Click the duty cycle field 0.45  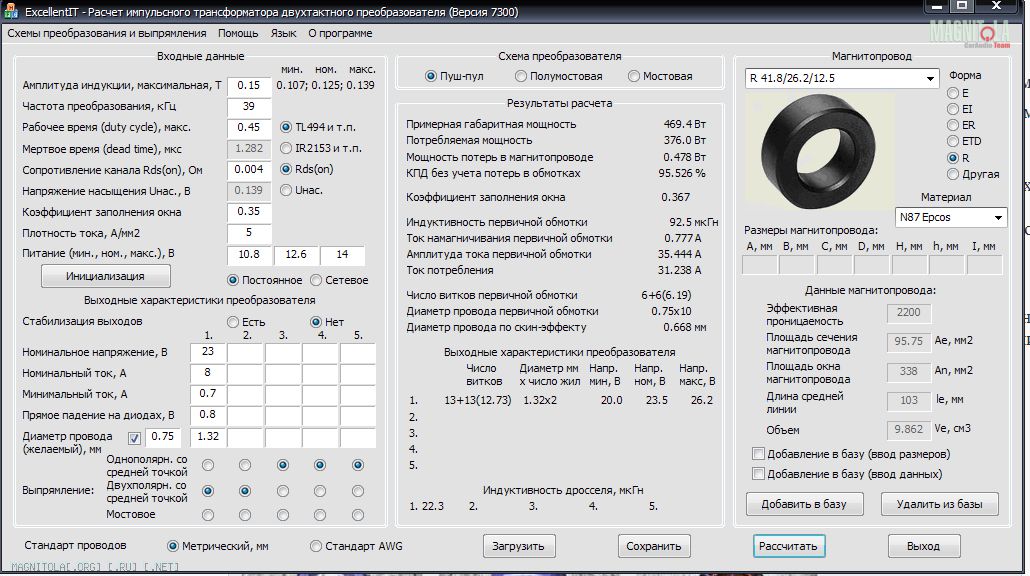[250, 127]
